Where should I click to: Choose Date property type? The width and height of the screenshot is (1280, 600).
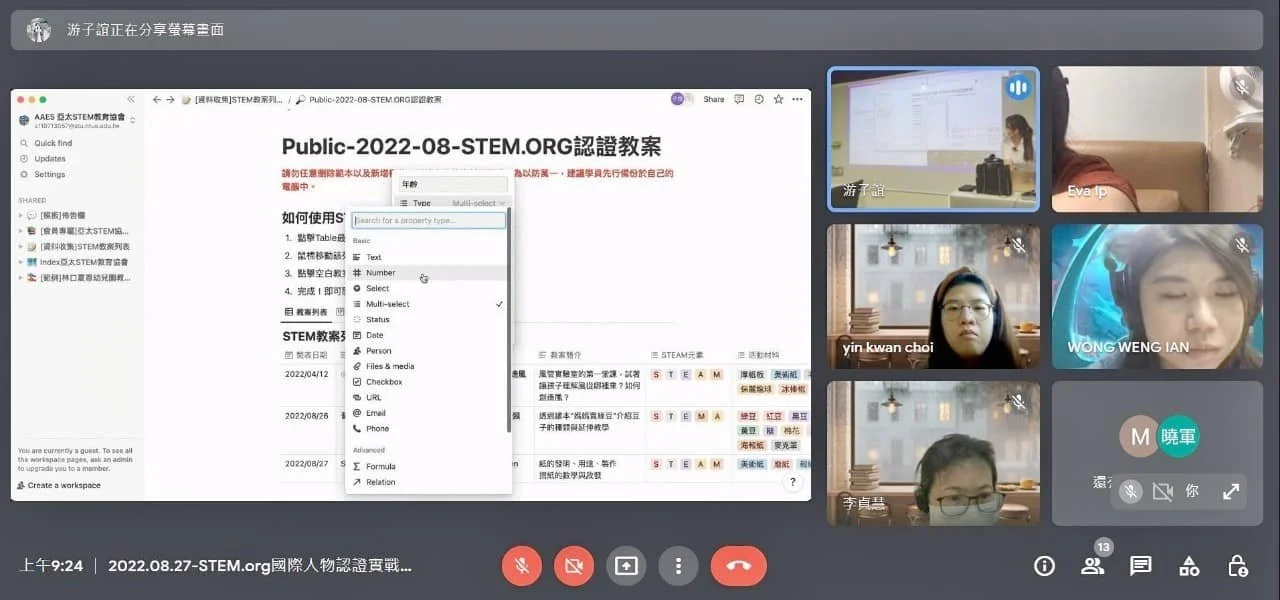pos(428,335)
